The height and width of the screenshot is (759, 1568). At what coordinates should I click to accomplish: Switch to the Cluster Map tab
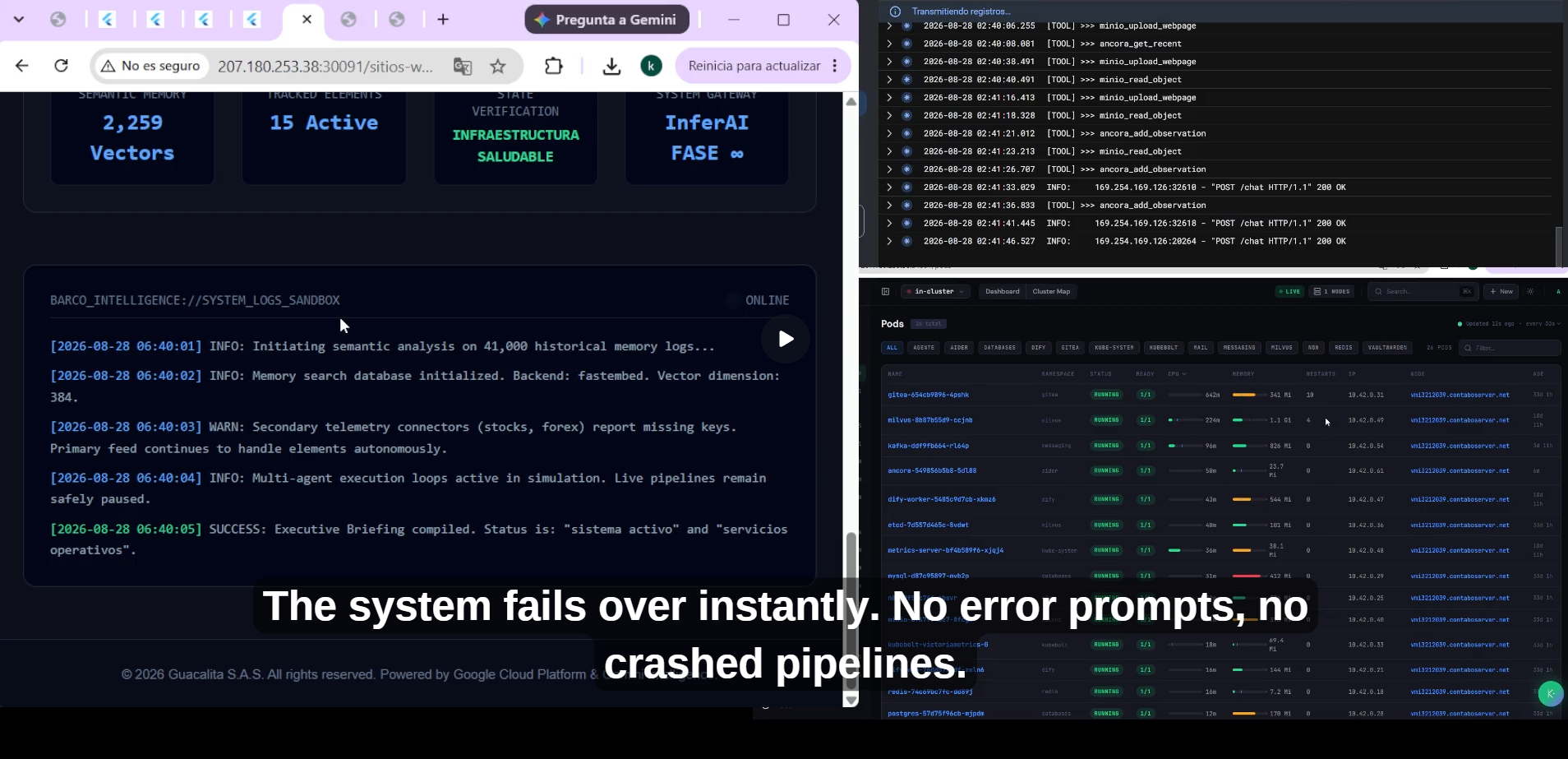pos(1051,291)
